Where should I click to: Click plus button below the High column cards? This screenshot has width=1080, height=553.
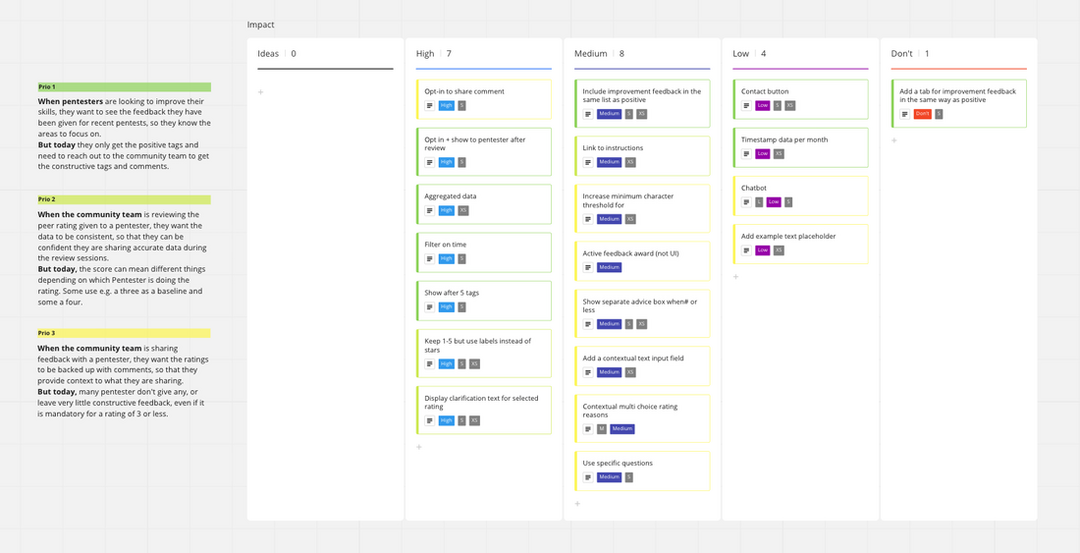click(418, 447)
